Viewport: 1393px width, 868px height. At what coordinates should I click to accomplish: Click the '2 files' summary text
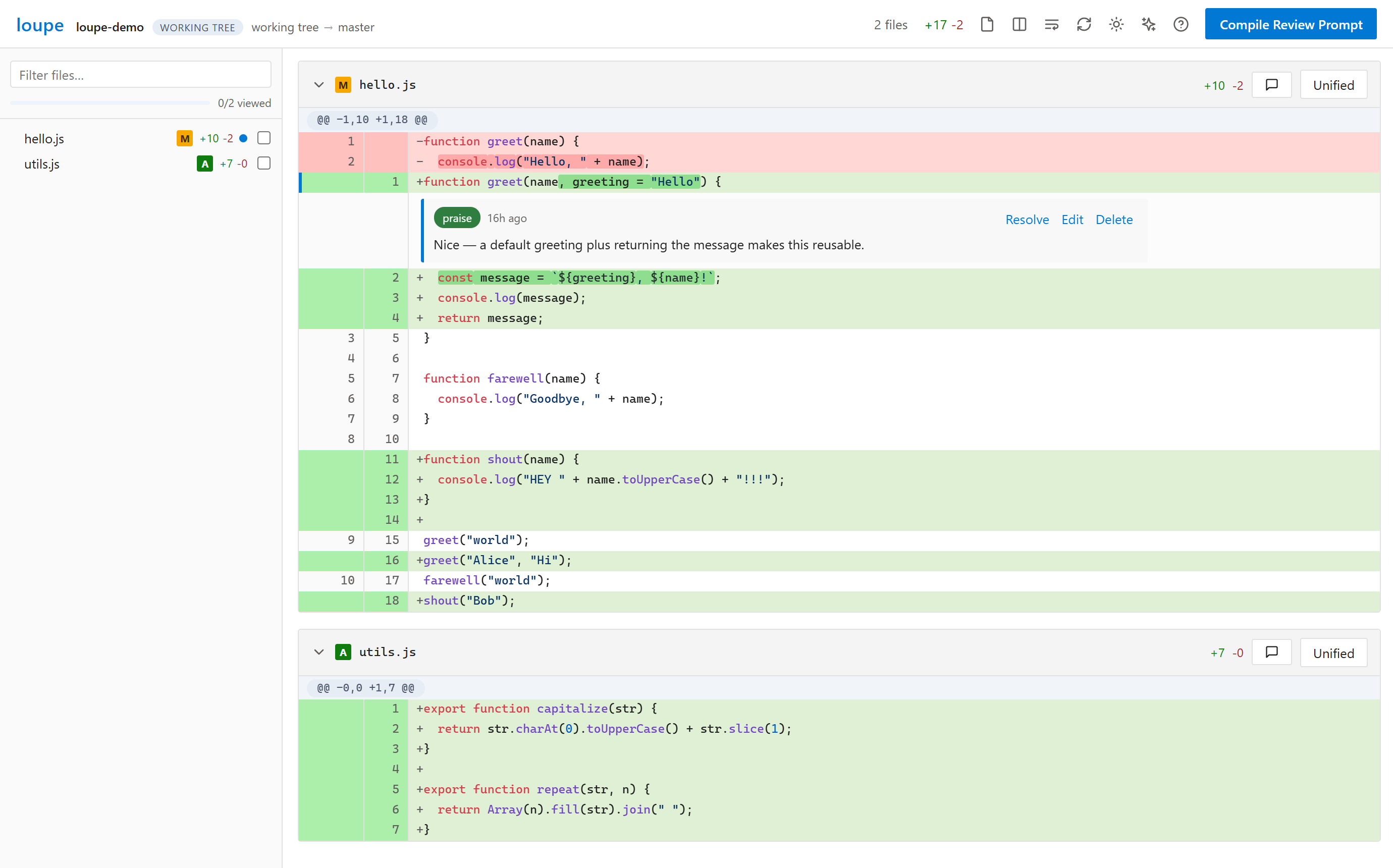click(890, 25)
